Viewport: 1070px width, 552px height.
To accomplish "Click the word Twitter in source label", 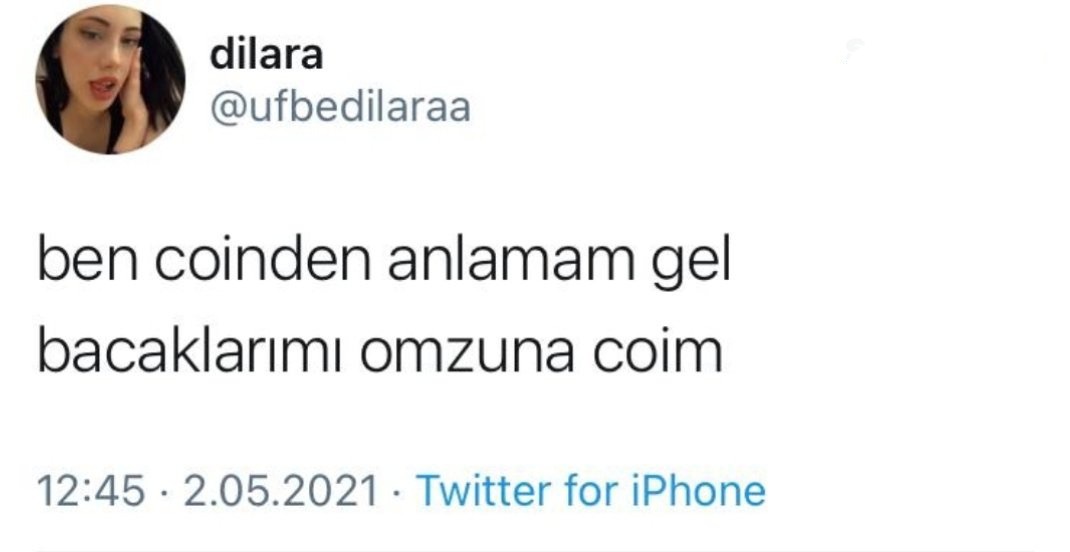I will (x=485, y=491).
